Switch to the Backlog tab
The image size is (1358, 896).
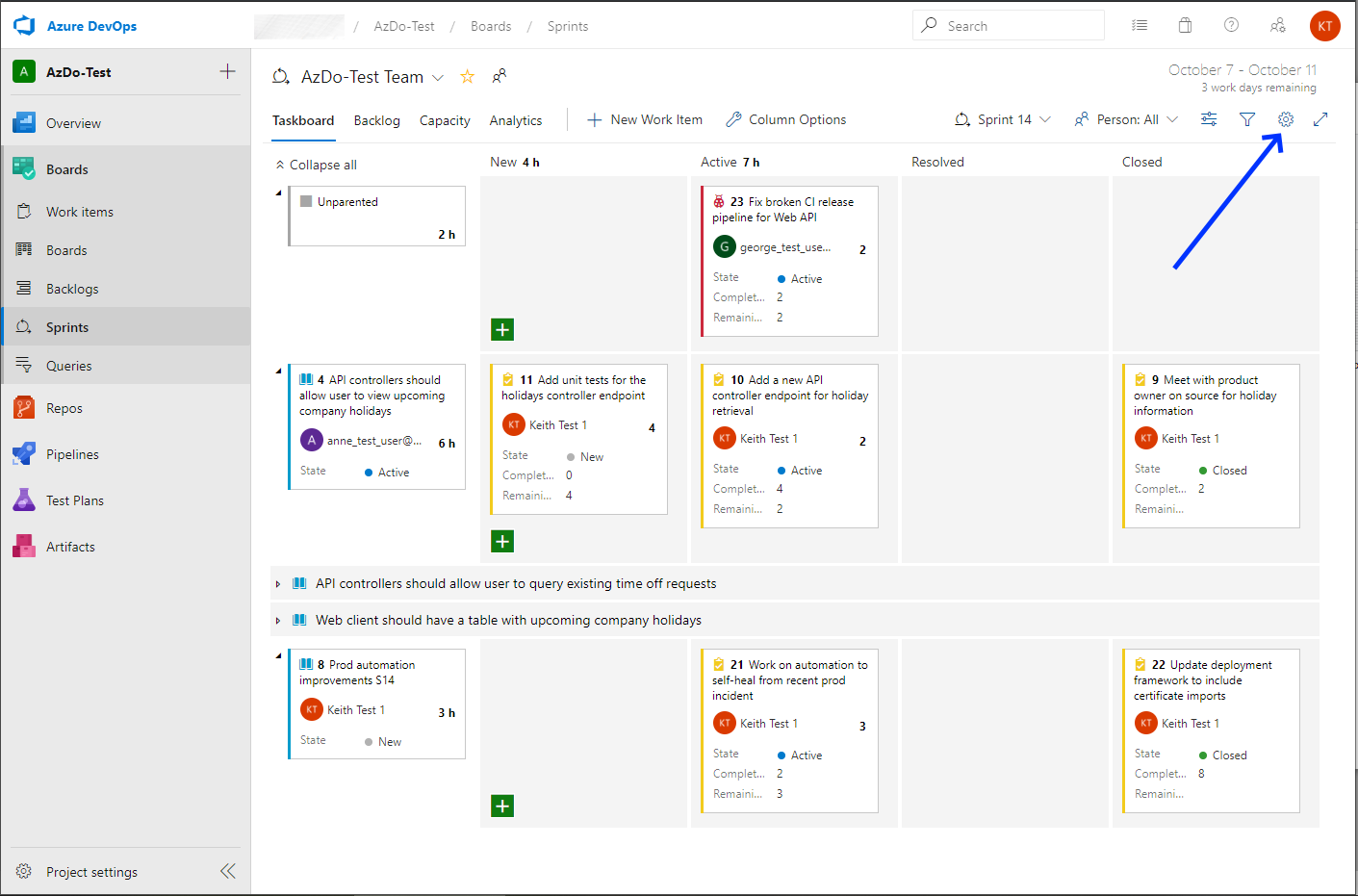click(x=376, y=120)
